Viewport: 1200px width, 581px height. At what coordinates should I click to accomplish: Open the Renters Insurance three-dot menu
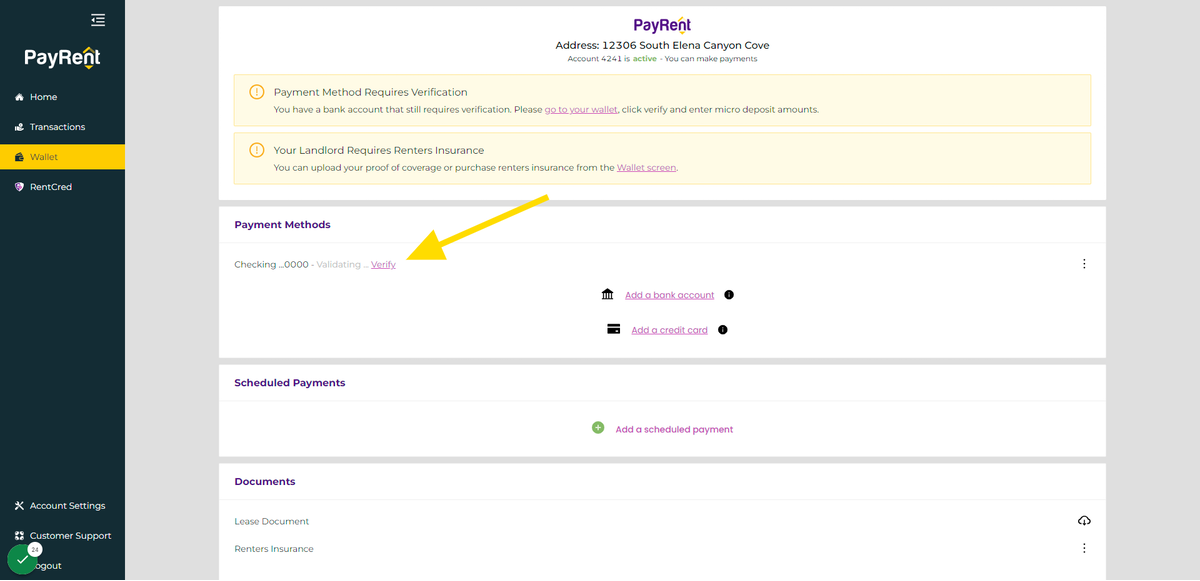[1084, 548]
